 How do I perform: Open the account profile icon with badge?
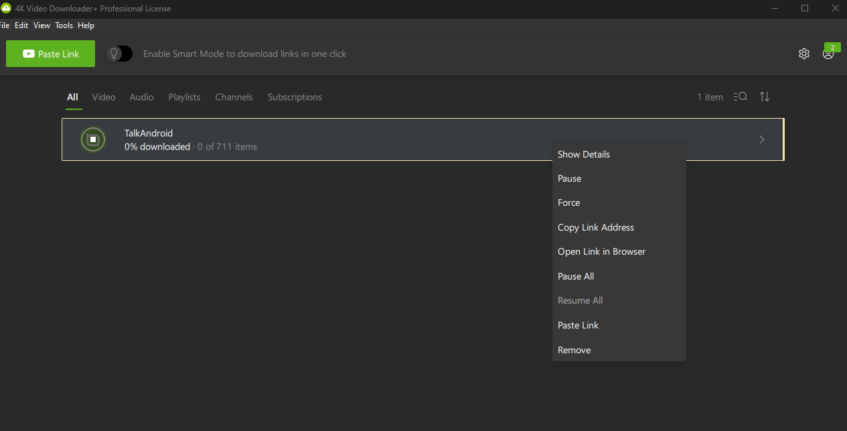pyautogui.click(x=829, y=52)
